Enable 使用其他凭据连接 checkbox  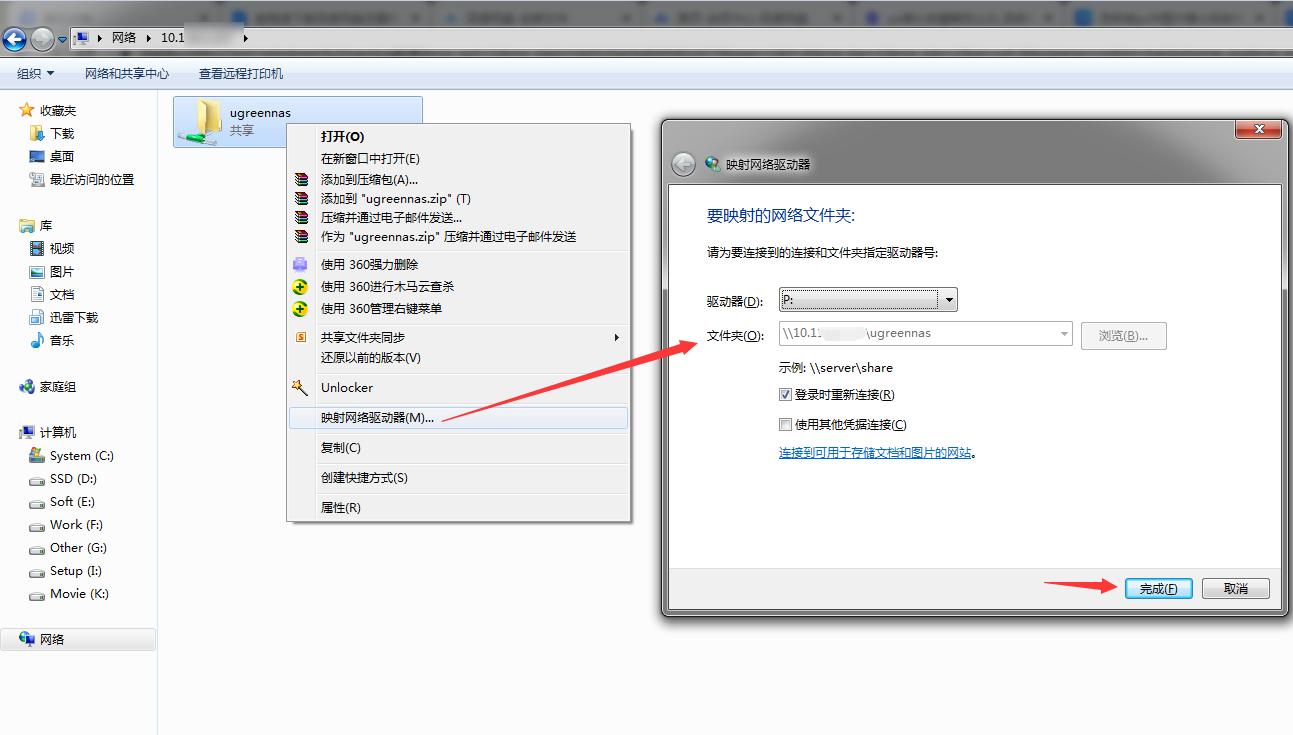[x=785, y=424]
